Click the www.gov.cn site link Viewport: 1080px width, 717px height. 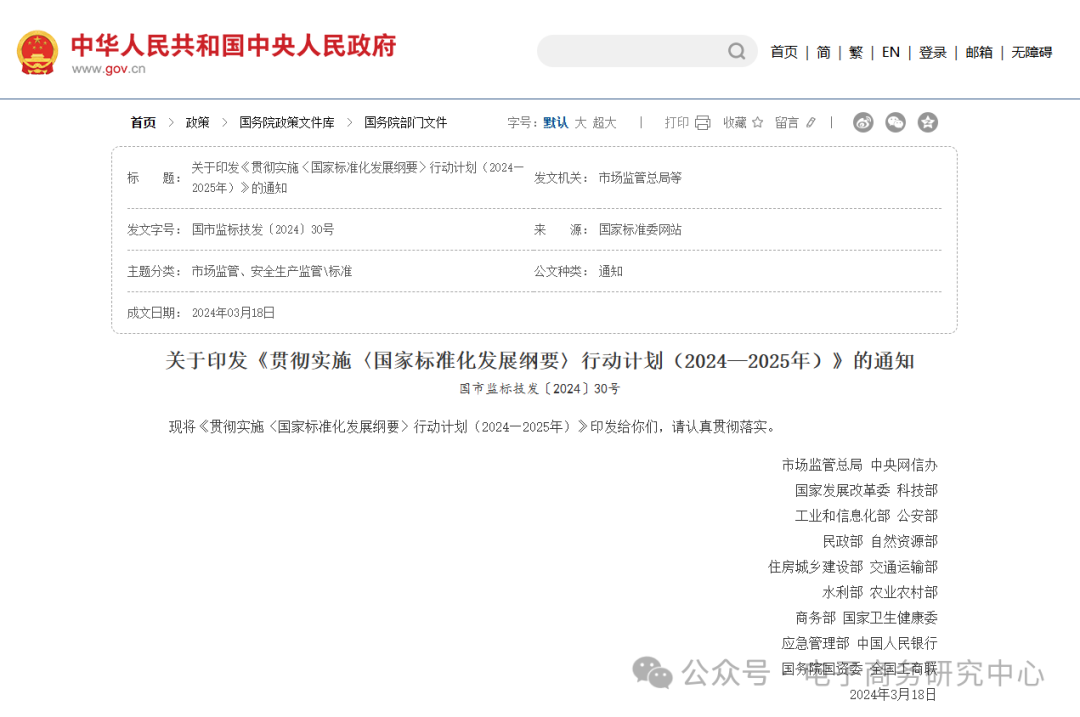click(110, 69)
